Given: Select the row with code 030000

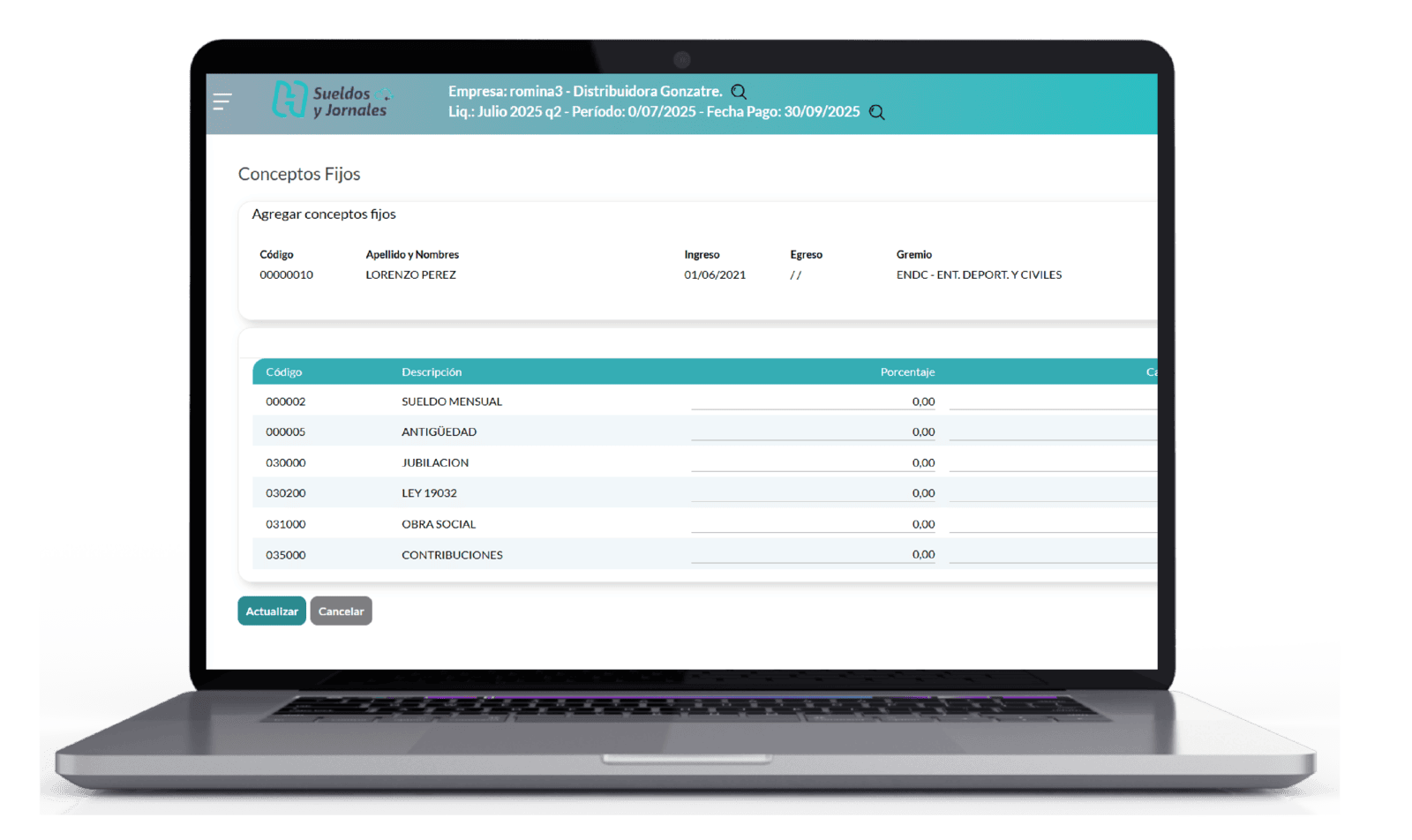Looking at the screenshot, I should tap(286, 462).
